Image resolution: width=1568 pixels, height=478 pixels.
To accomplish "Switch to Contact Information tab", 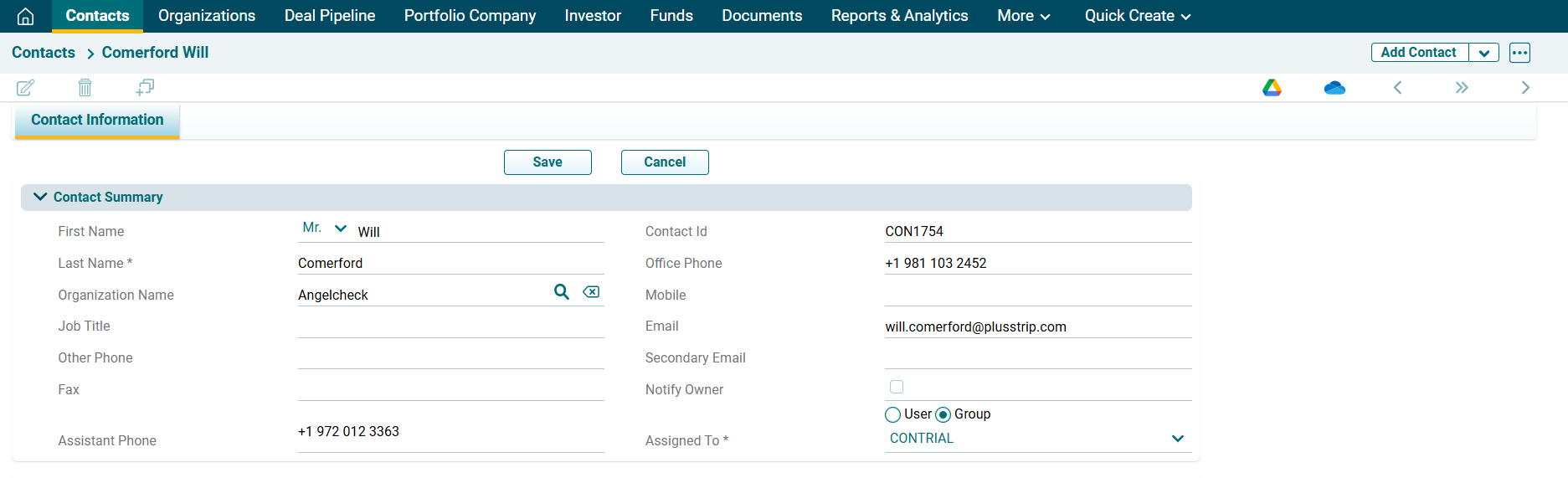I will point(97,120).
